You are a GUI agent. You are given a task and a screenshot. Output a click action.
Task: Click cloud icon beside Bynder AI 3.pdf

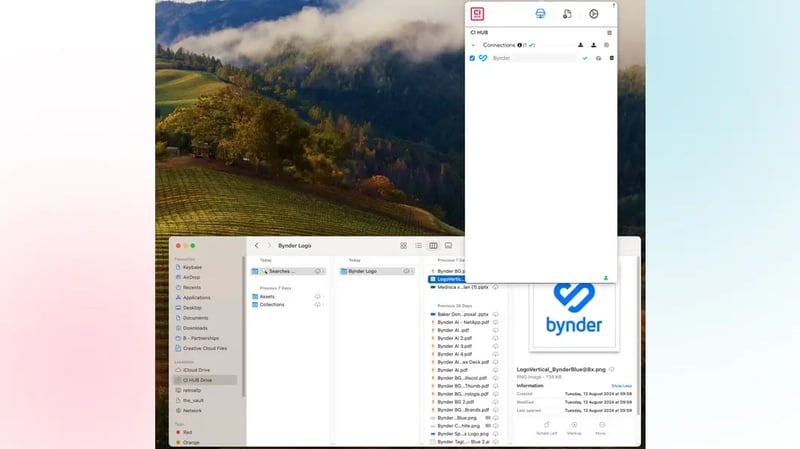tap(495, 346)
